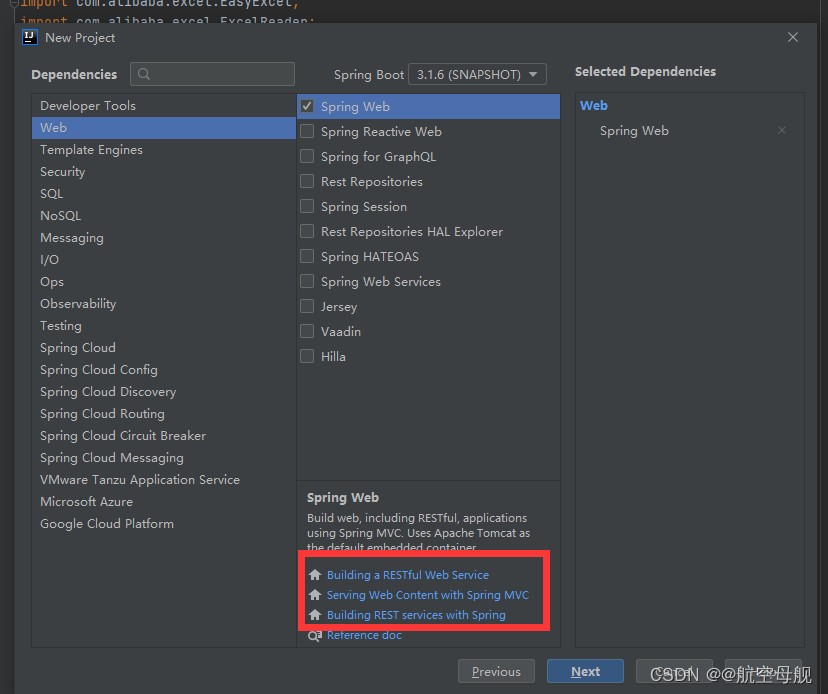Viewport: 828px width, 694px height.
Task: Enable Spring Web Services checkbox
Action: [307, 282]
